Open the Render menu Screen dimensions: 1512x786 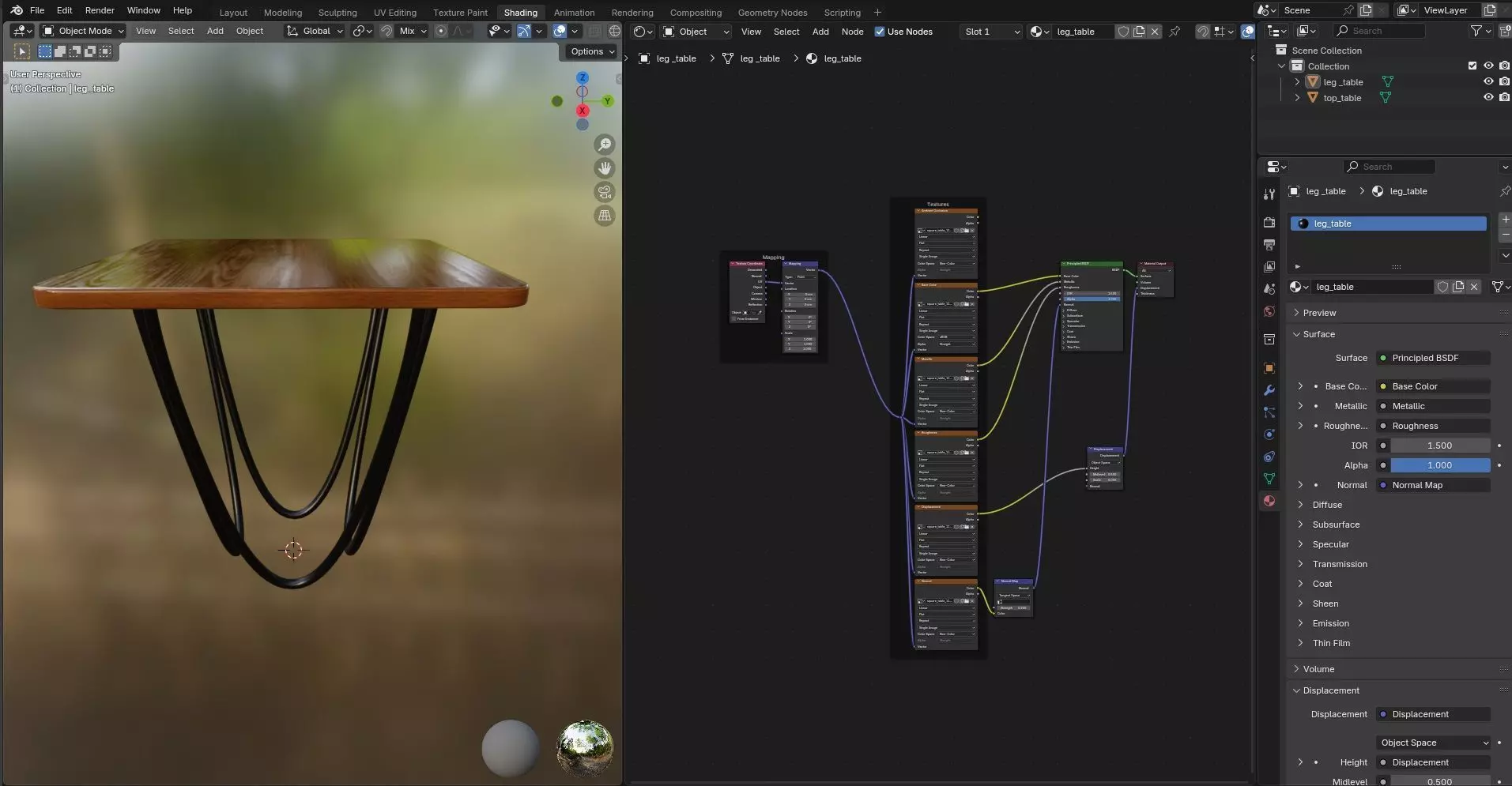point(100,10)
